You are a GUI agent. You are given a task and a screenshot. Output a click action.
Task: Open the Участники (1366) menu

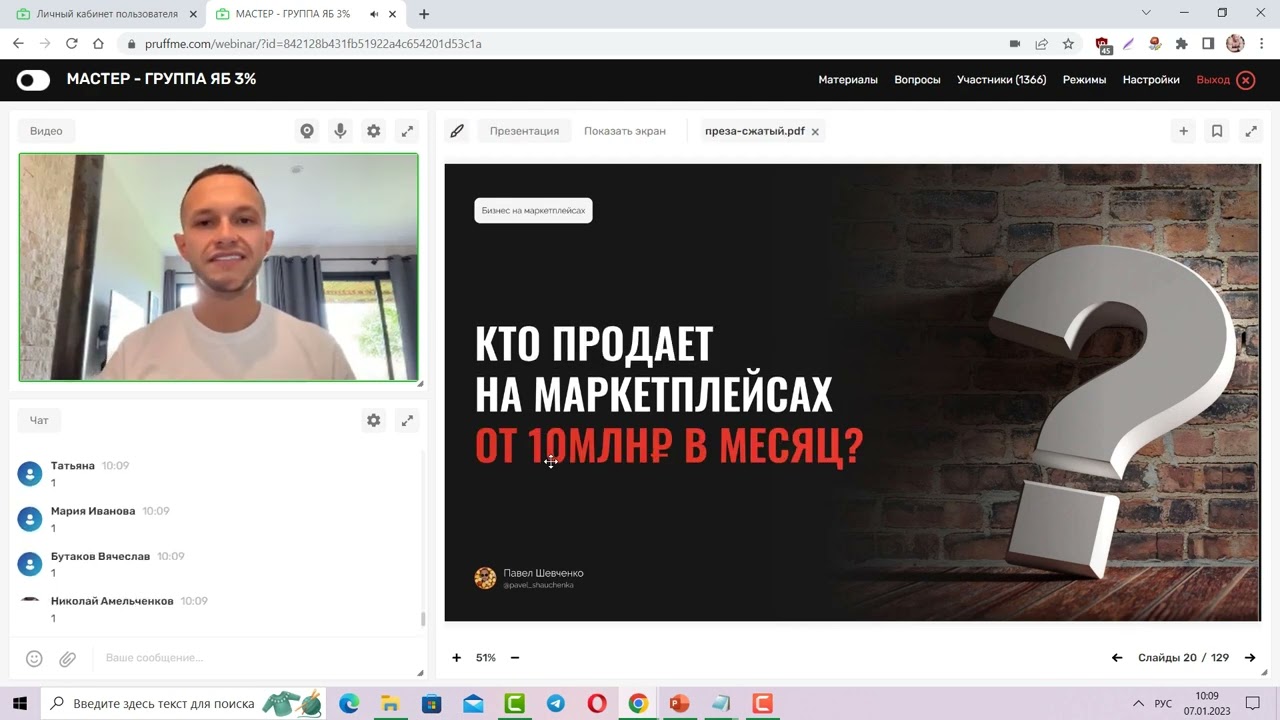click(x=1002, y=79)
